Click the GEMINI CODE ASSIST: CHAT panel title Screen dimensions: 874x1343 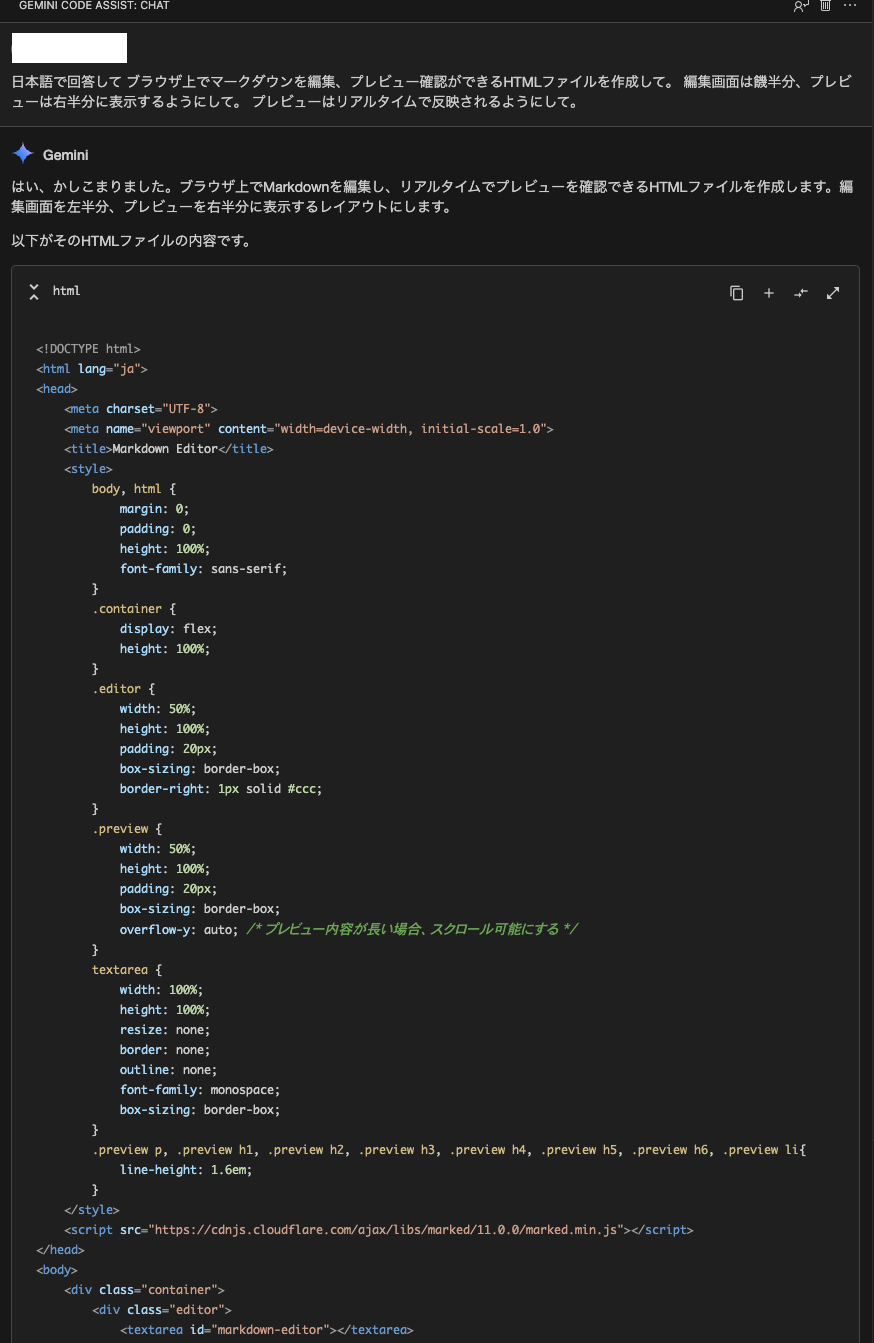click(94, 6)
